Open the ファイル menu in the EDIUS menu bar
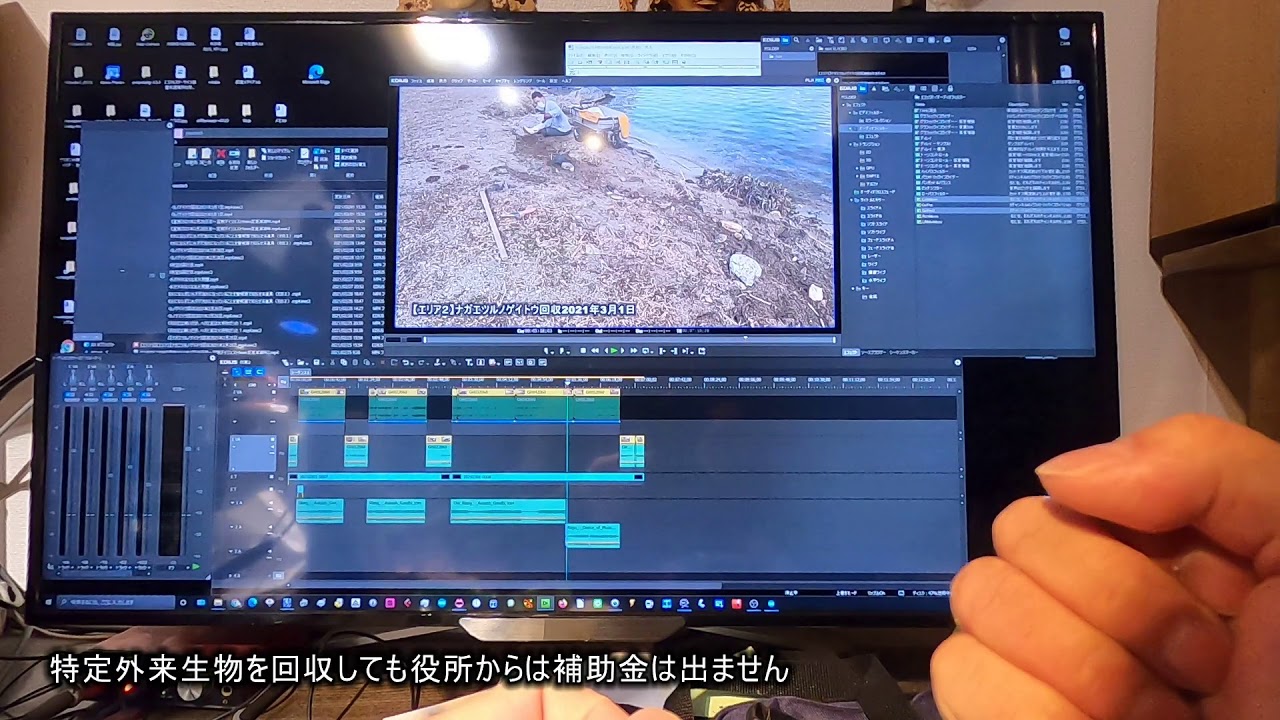Image resolution: width=1280 pixels, height=720 pixels. coord(415,79)
